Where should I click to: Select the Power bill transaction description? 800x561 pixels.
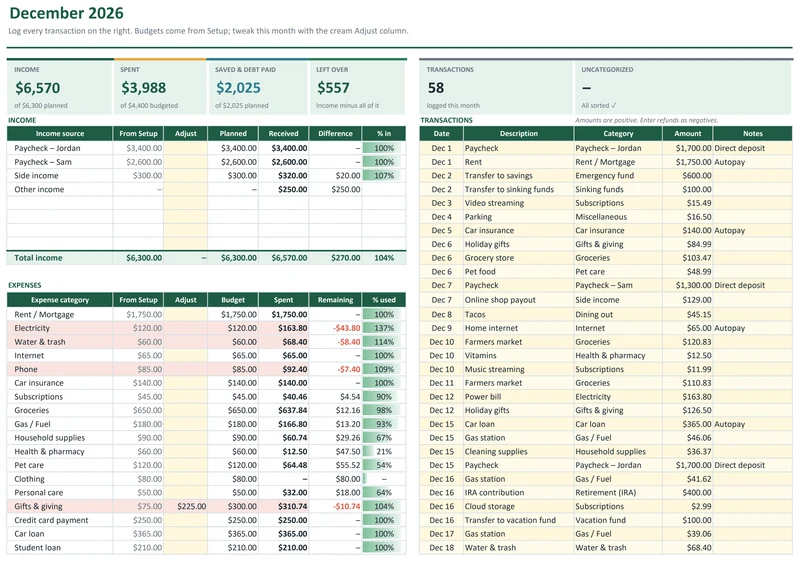(518, 397)
